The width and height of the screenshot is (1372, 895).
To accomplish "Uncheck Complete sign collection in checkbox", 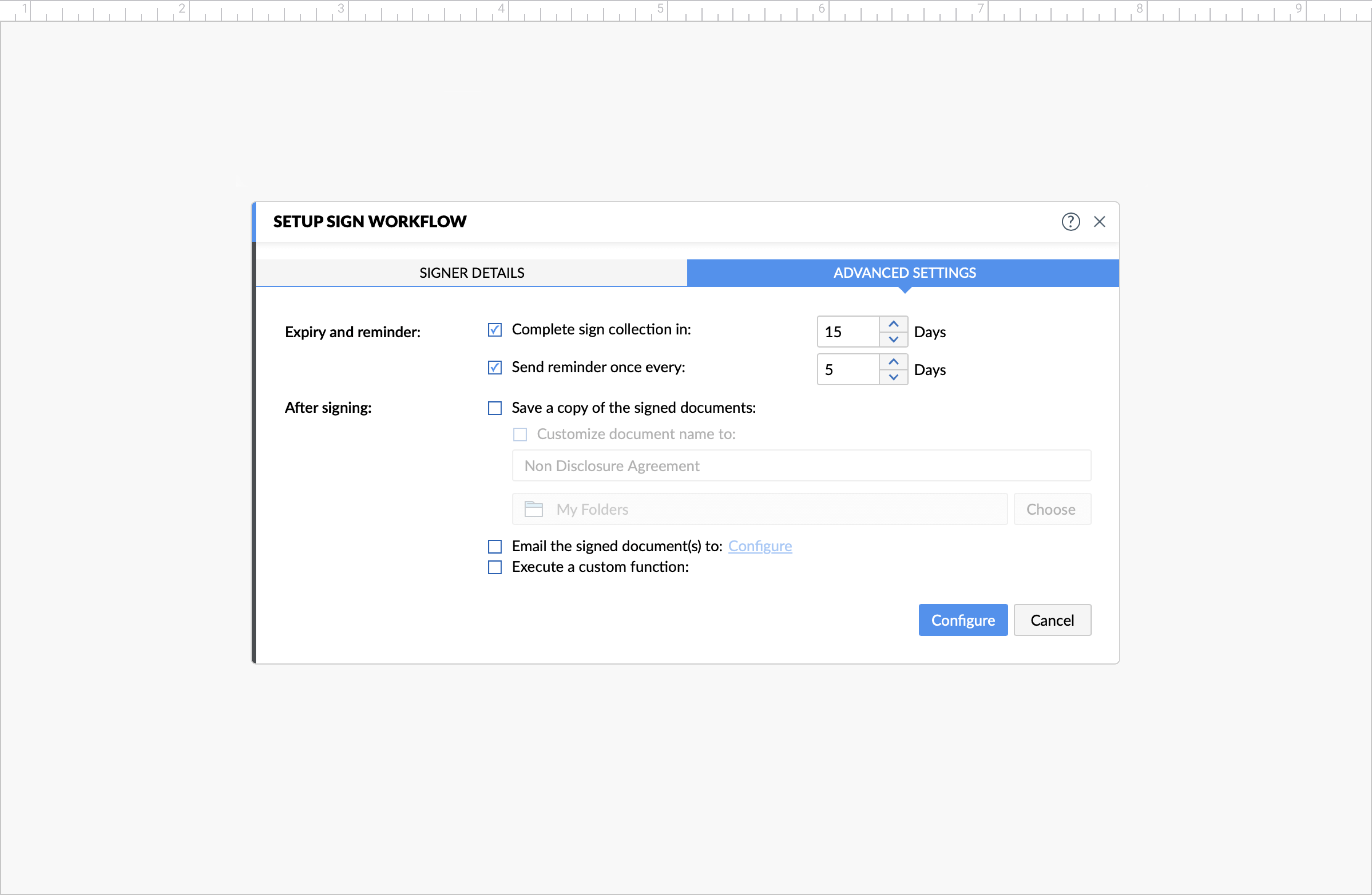I will 495,330.
